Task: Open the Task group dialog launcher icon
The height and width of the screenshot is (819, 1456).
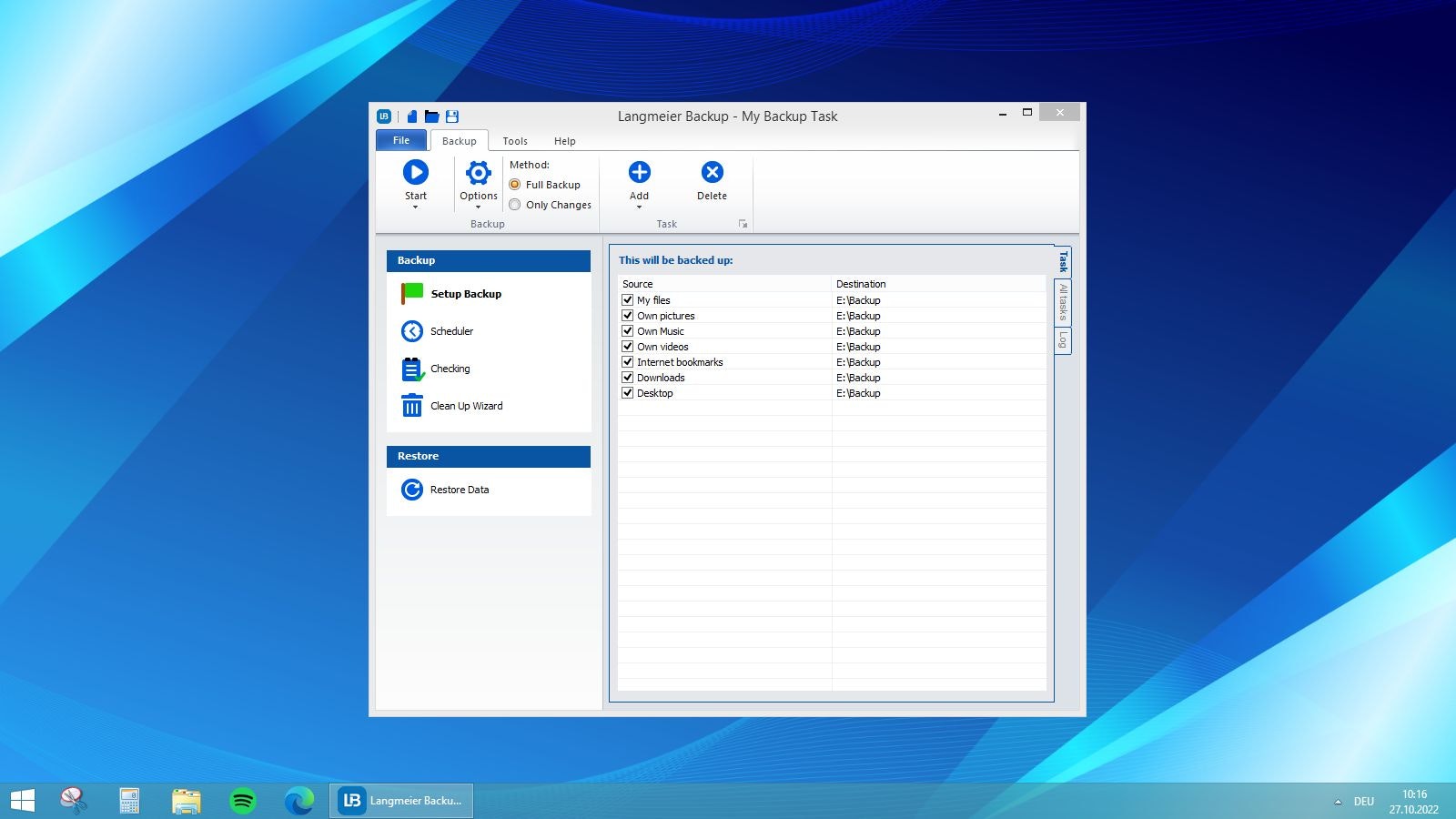Action: 743,224
